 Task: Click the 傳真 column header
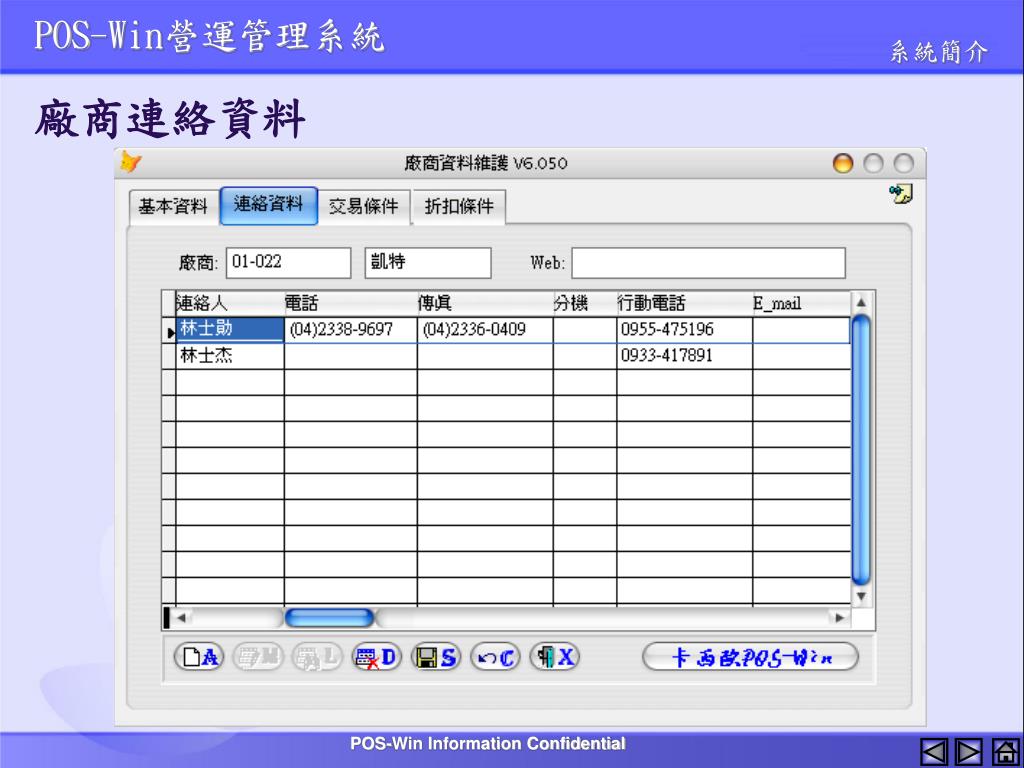[x=485, y=303]
